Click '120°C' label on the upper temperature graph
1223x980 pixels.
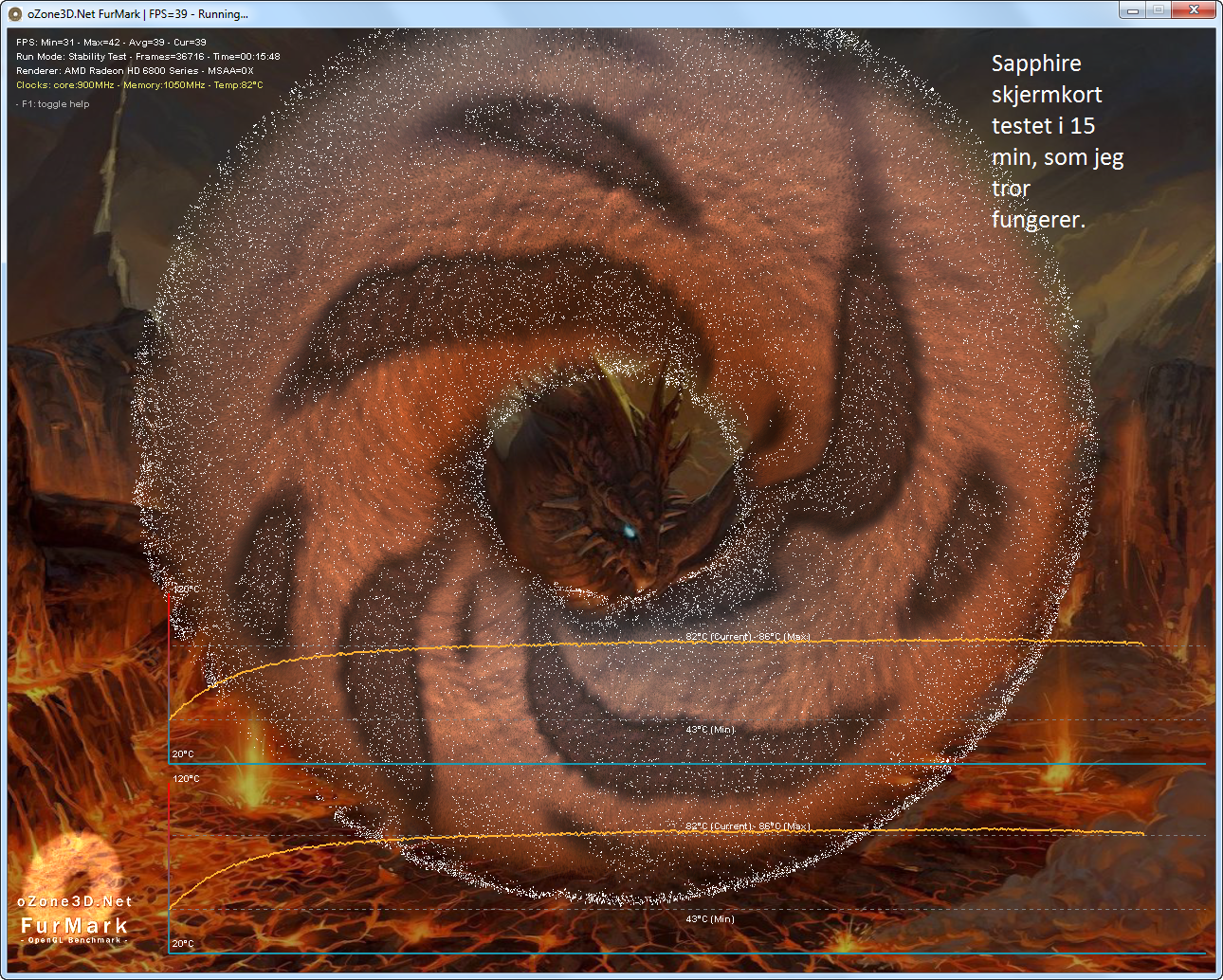pyautogui.click(x=186, y=590)
